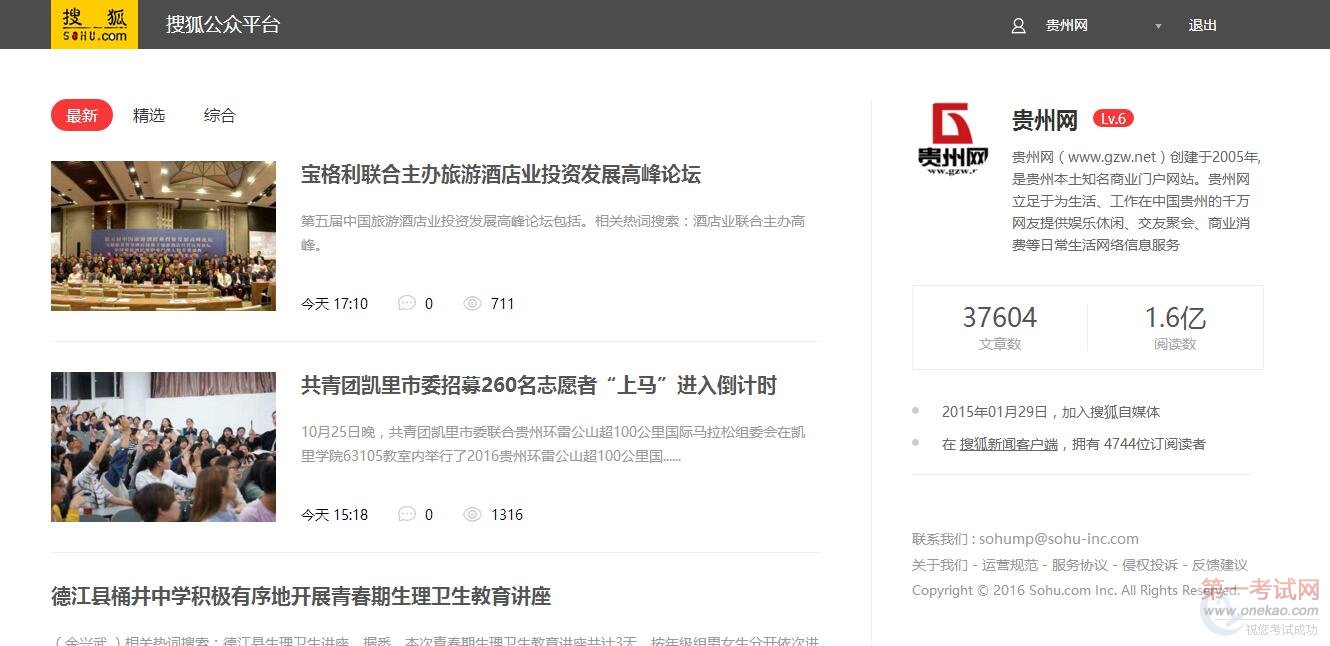Image resolution: width=1330 pixels, height=646 pixels.
Task: Switch to the 精选 tab
Action: pyautogui.click(x=149, y=115)
